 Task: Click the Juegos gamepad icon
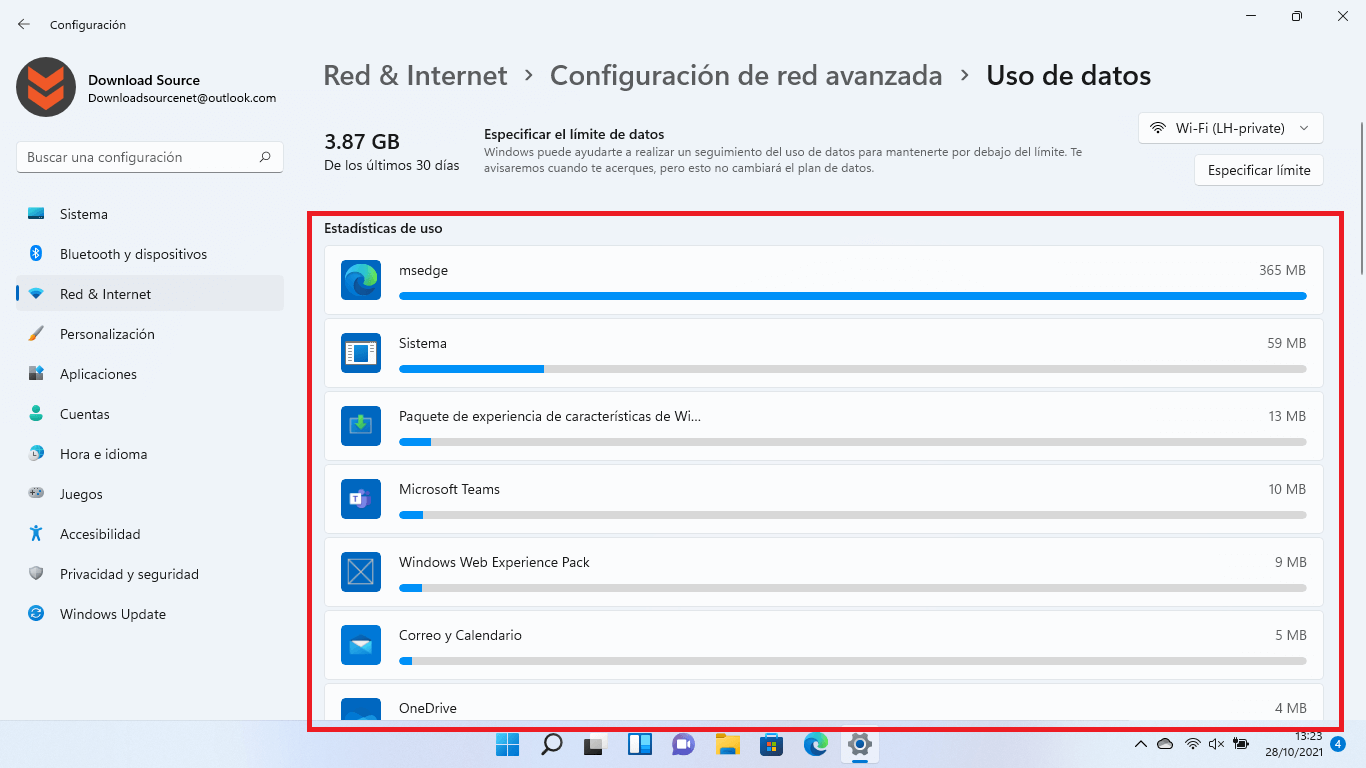(x=36, y=494)
